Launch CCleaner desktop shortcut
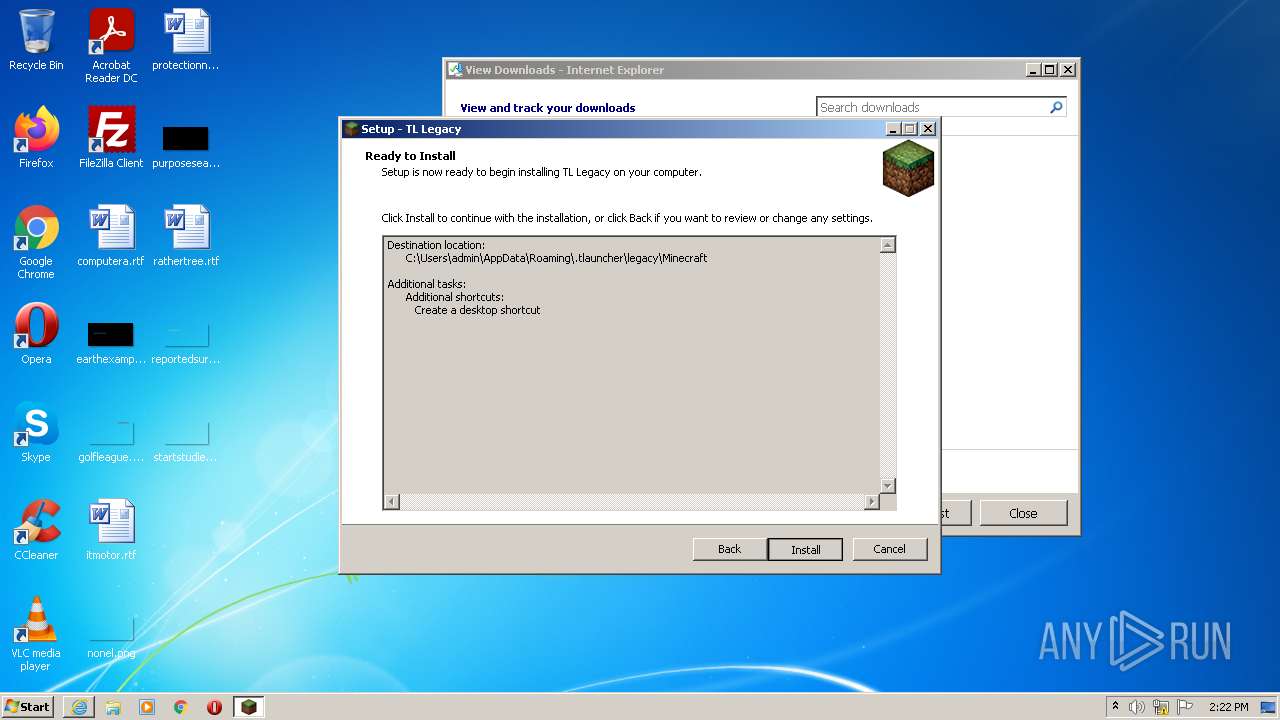 click(x=36, y=530)
